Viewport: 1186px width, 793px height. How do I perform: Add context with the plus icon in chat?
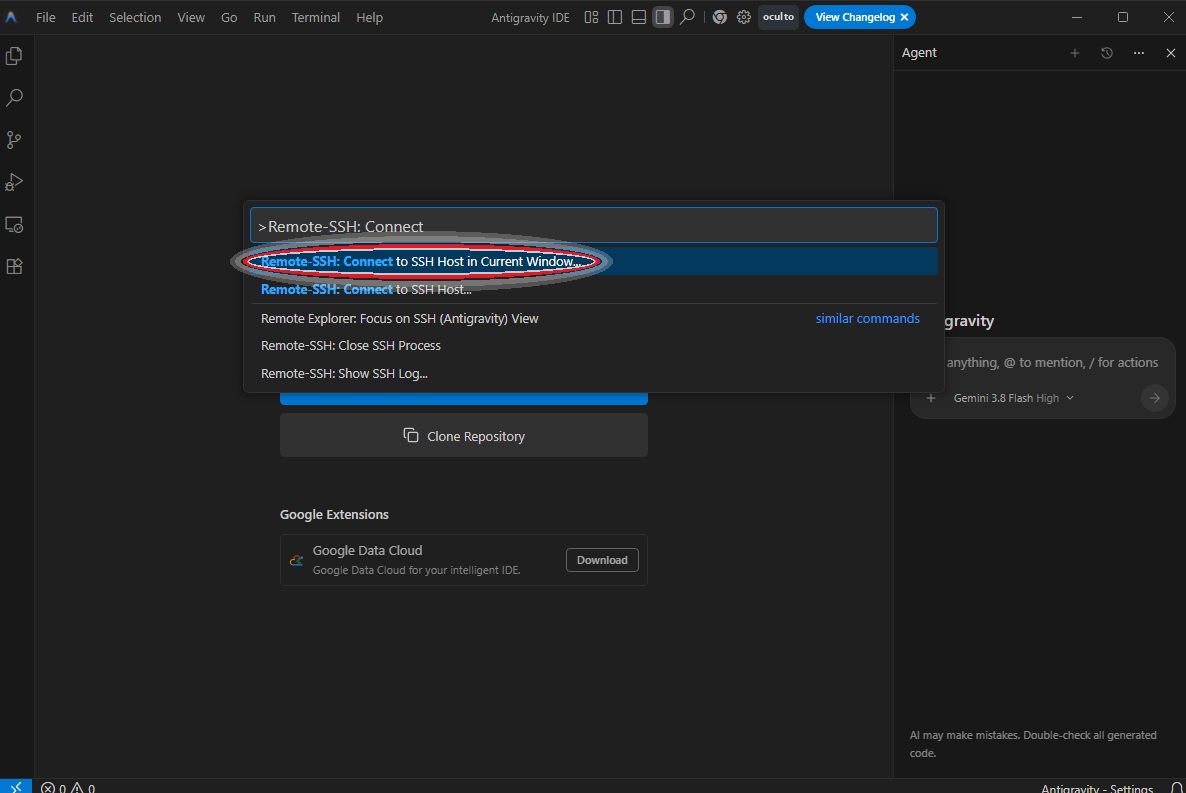931,398
